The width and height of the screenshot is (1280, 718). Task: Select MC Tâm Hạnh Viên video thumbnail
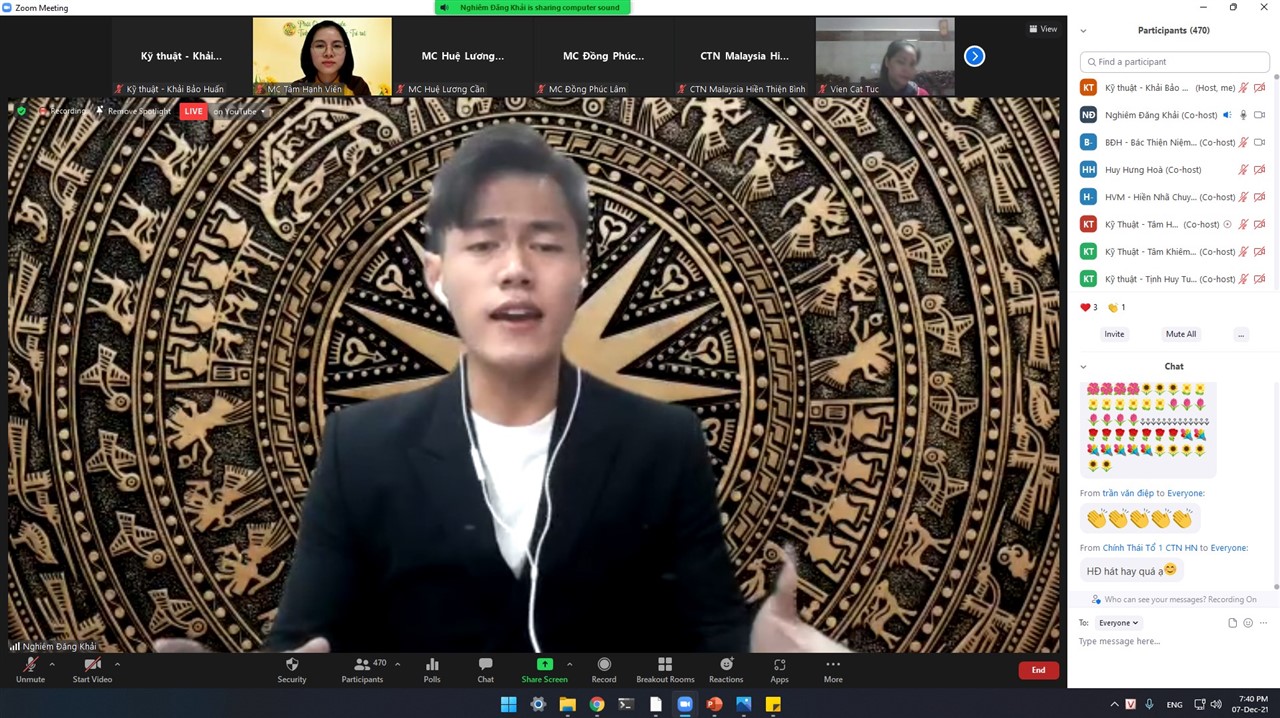[x=322, y=56]
